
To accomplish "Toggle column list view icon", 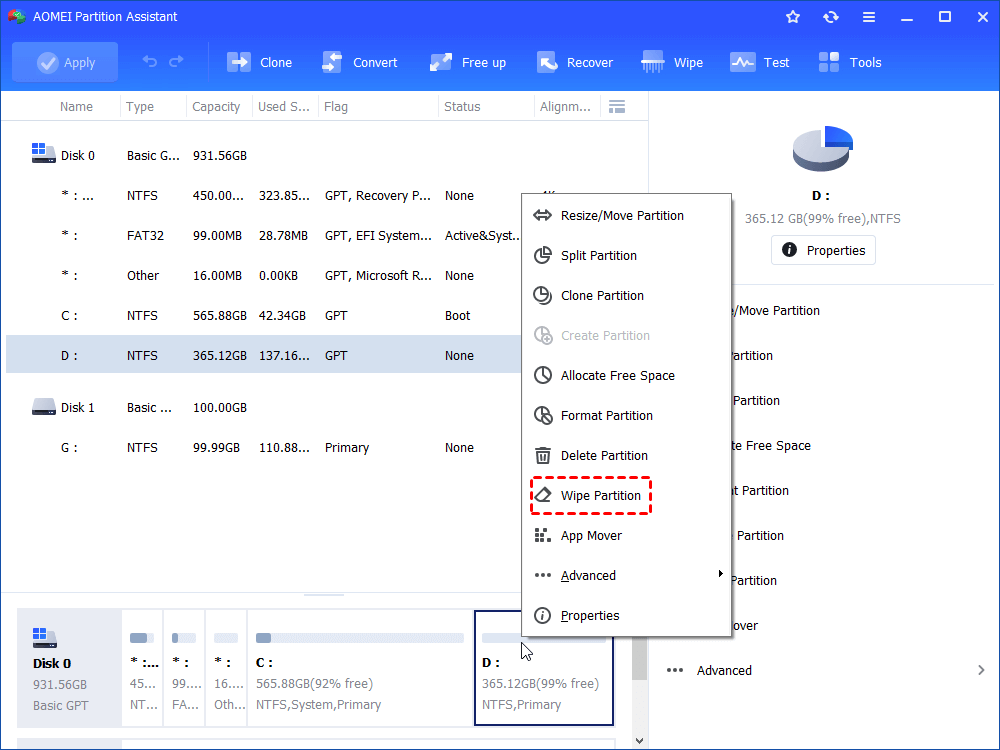I will click(x=617, y=107).
